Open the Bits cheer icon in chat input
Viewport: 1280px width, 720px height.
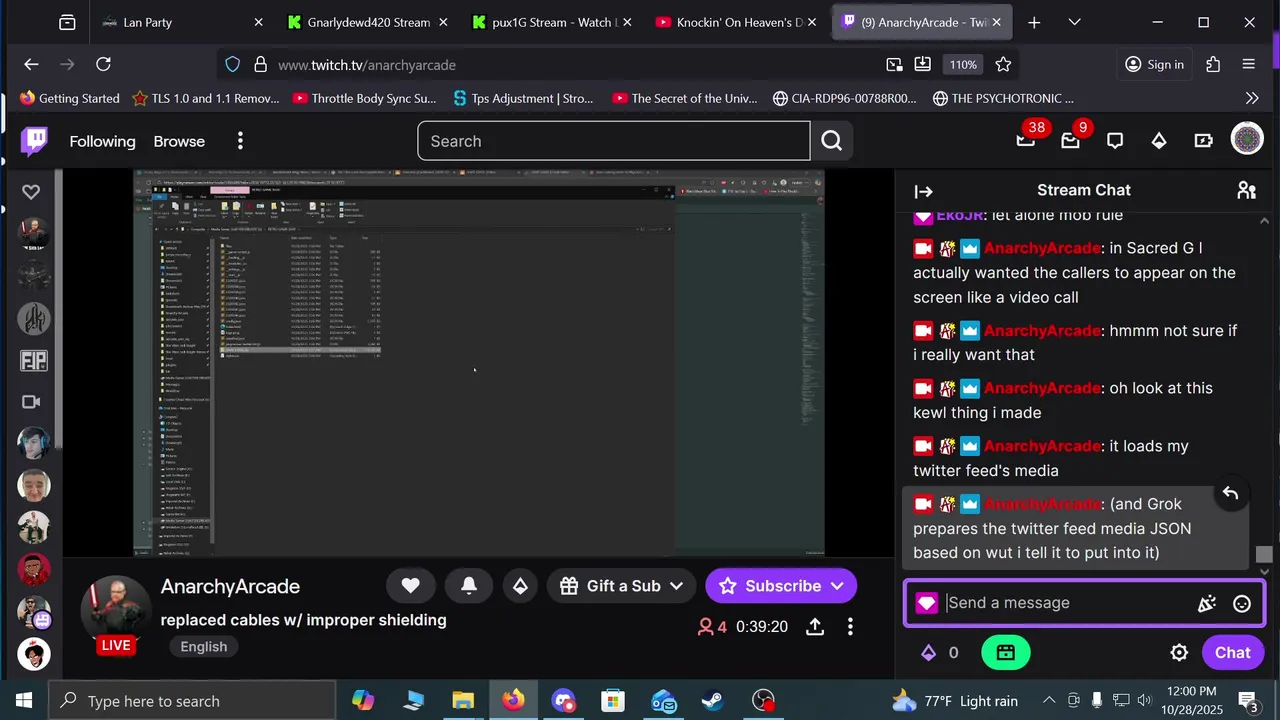(x=1207, y=603)
